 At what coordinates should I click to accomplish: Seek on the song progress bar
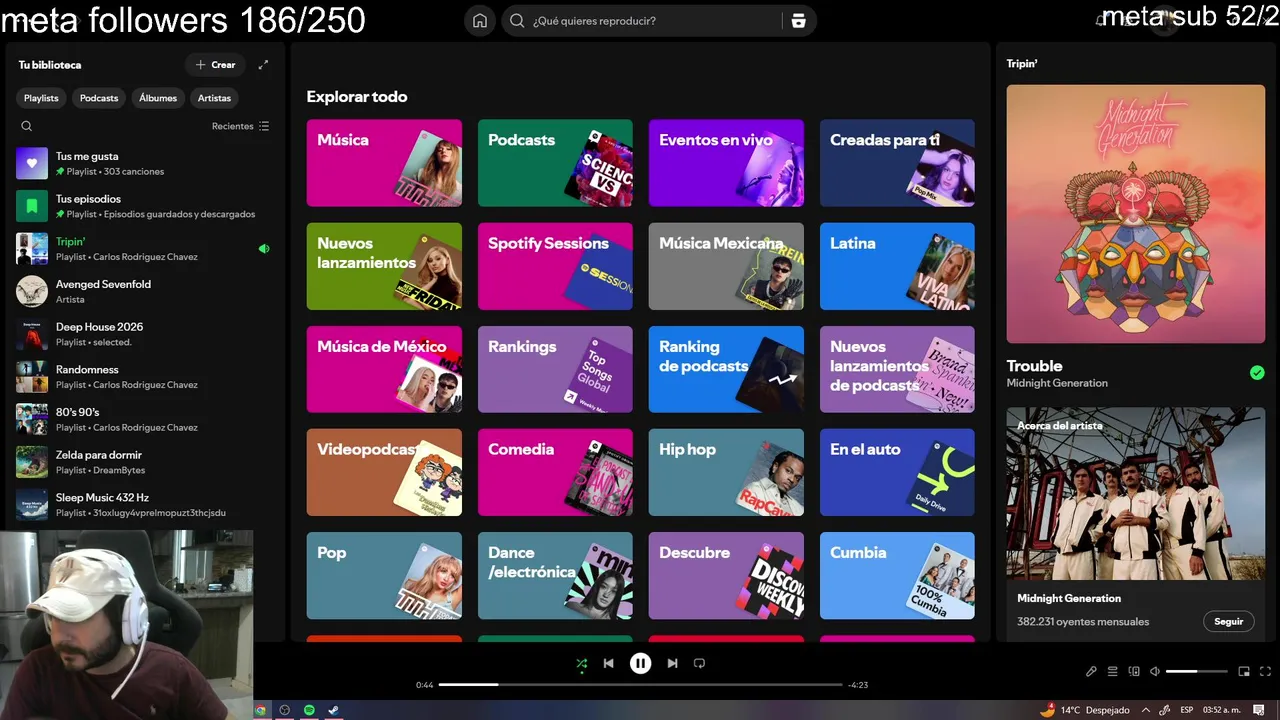point(640,685)
